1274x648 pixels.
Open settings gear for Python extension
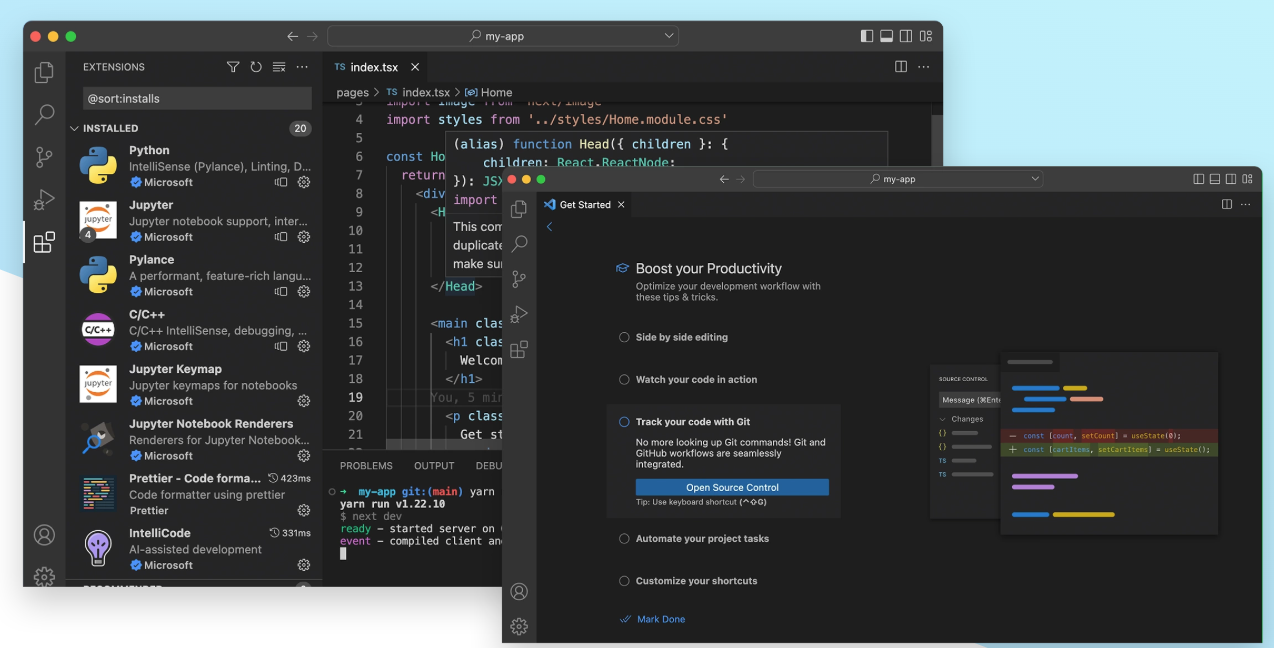click(x=304, y=182)
